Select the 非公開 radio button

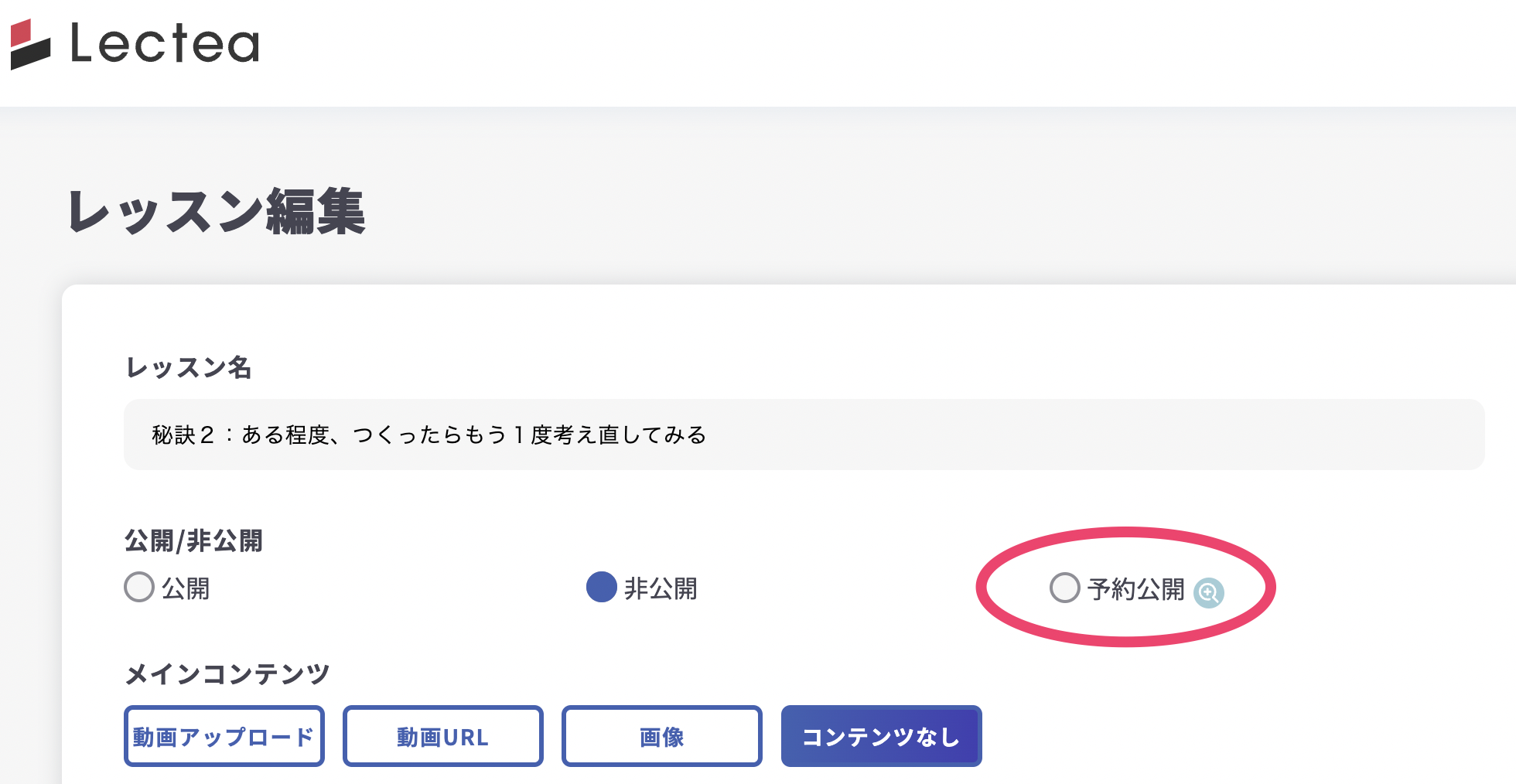pos(601,587)
